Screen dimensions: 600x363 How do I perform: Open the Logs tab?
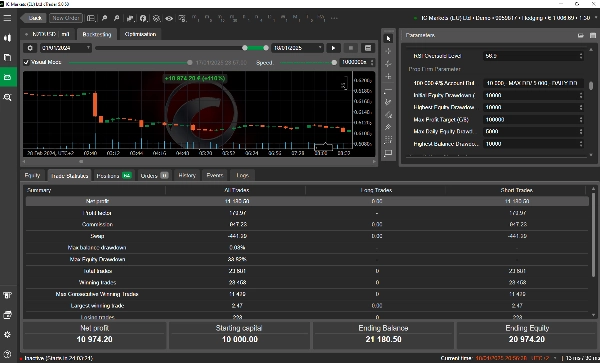pyautogui.click(x=243, y=175)
